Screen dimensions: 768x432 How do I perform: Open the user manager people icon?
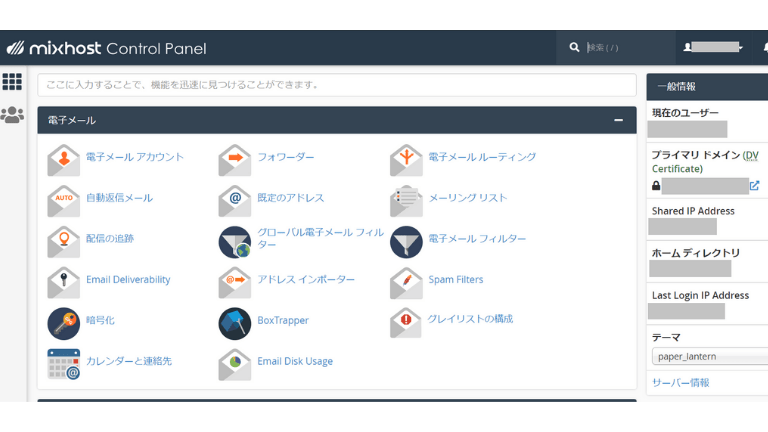(x=12, y=115)
